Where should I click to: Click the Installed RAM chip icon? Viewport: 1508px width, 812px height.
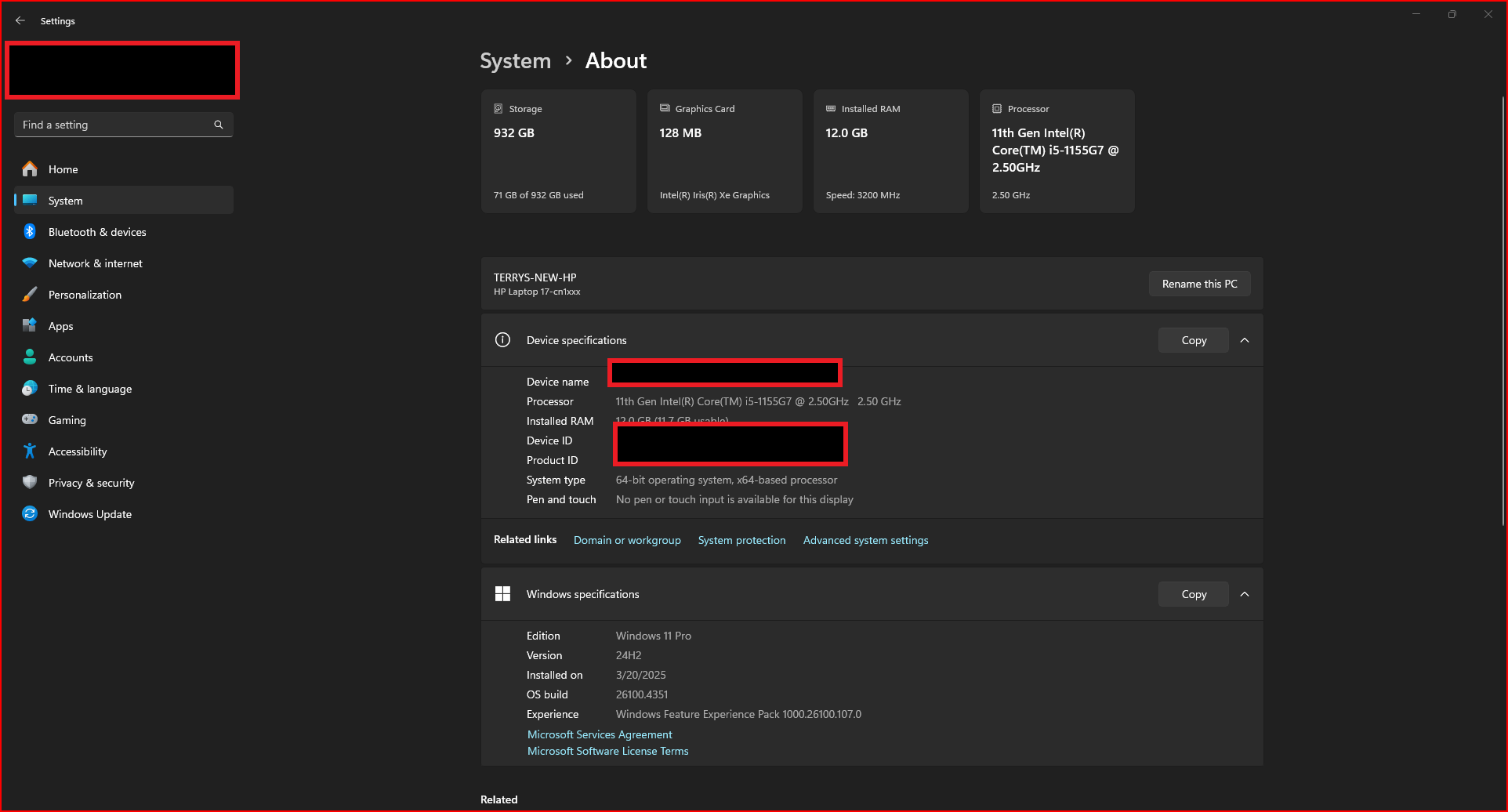pos(831,109)
